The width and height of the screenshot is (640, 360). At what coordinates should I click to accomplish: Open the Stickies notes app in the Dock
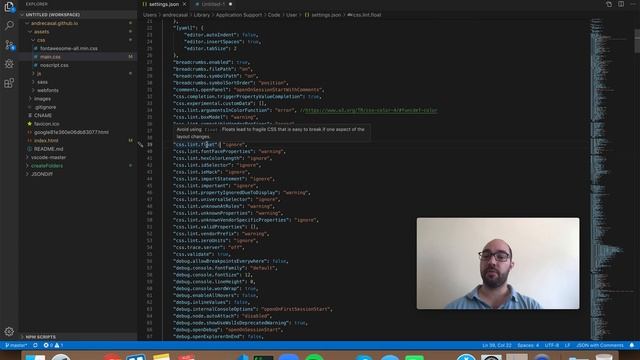(161, 358)
